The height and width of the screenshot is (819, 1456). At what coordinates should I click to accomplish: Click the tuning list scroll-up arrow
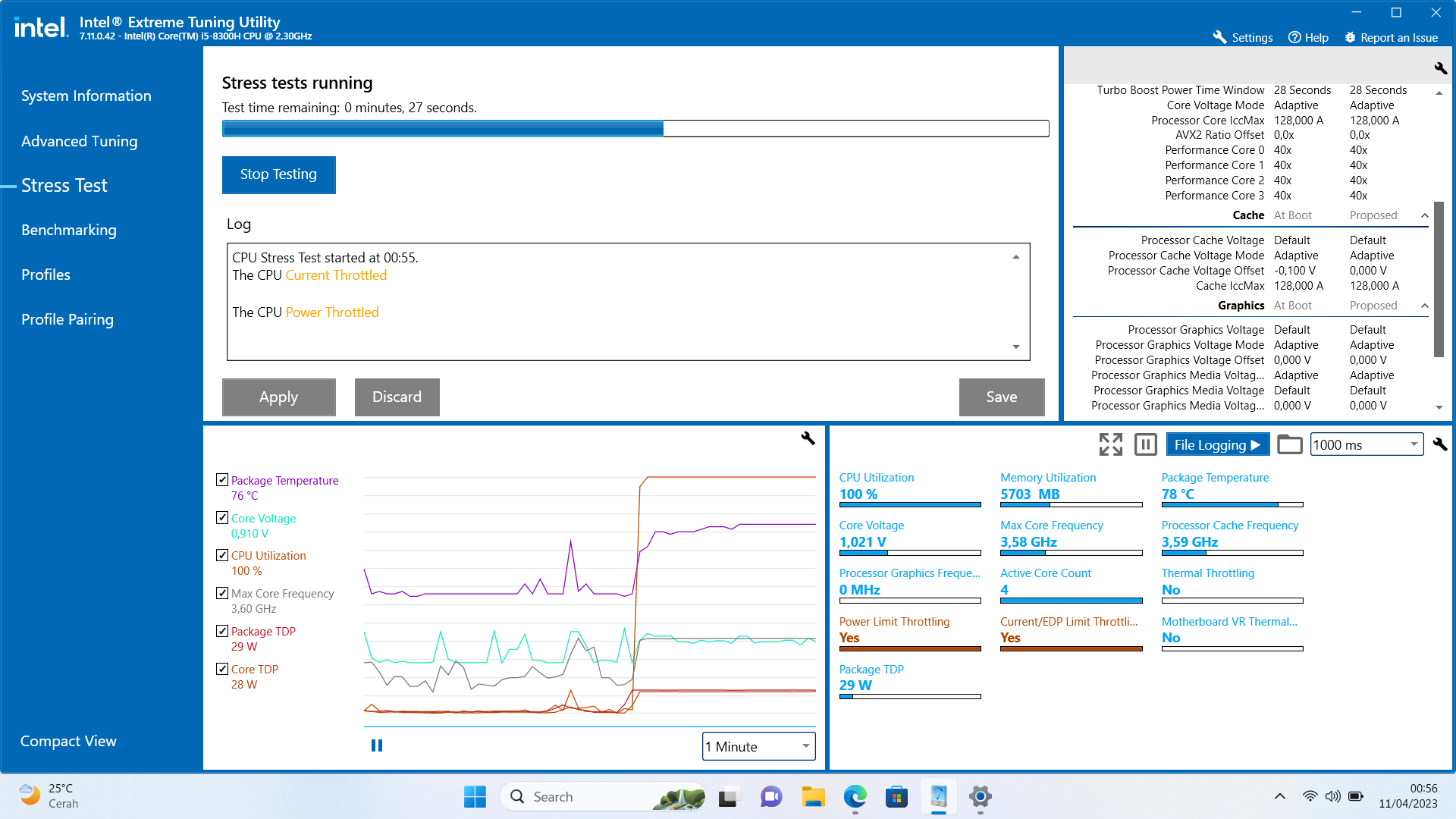click(1439, 93)
